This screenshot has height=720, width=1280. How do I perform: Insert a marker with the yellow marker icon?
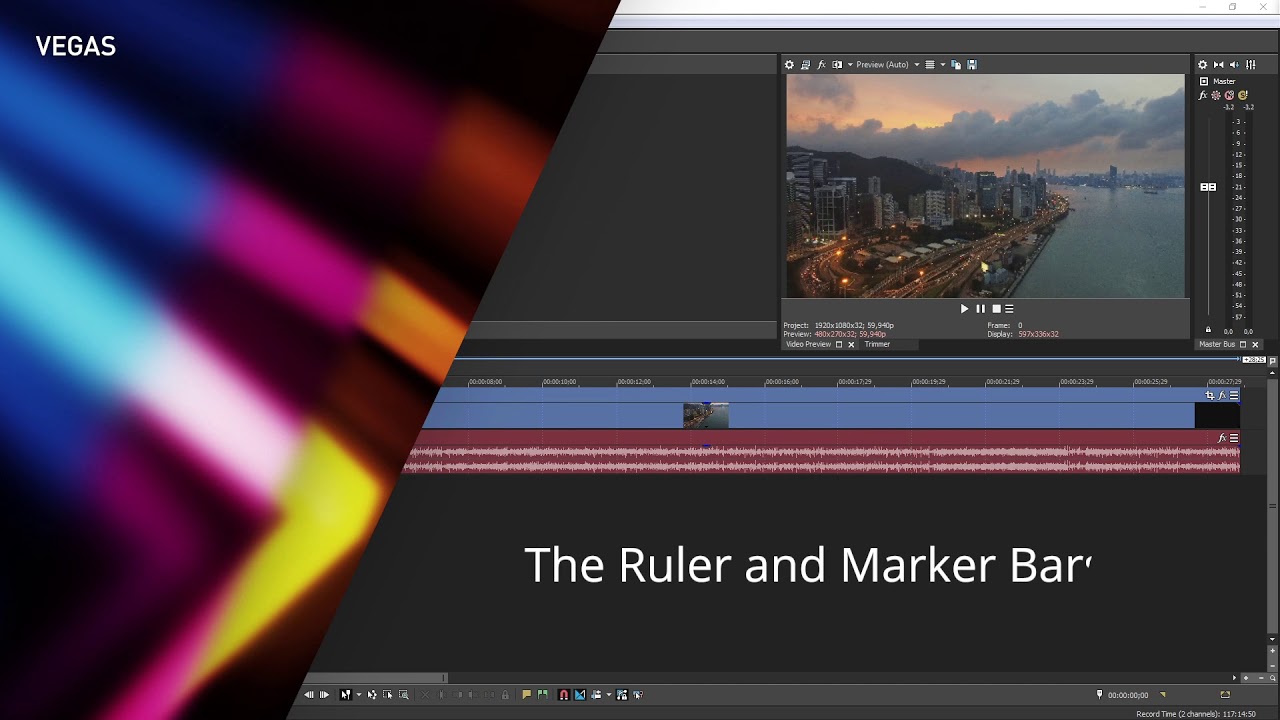pyautogui.click(x=525, y=694)
